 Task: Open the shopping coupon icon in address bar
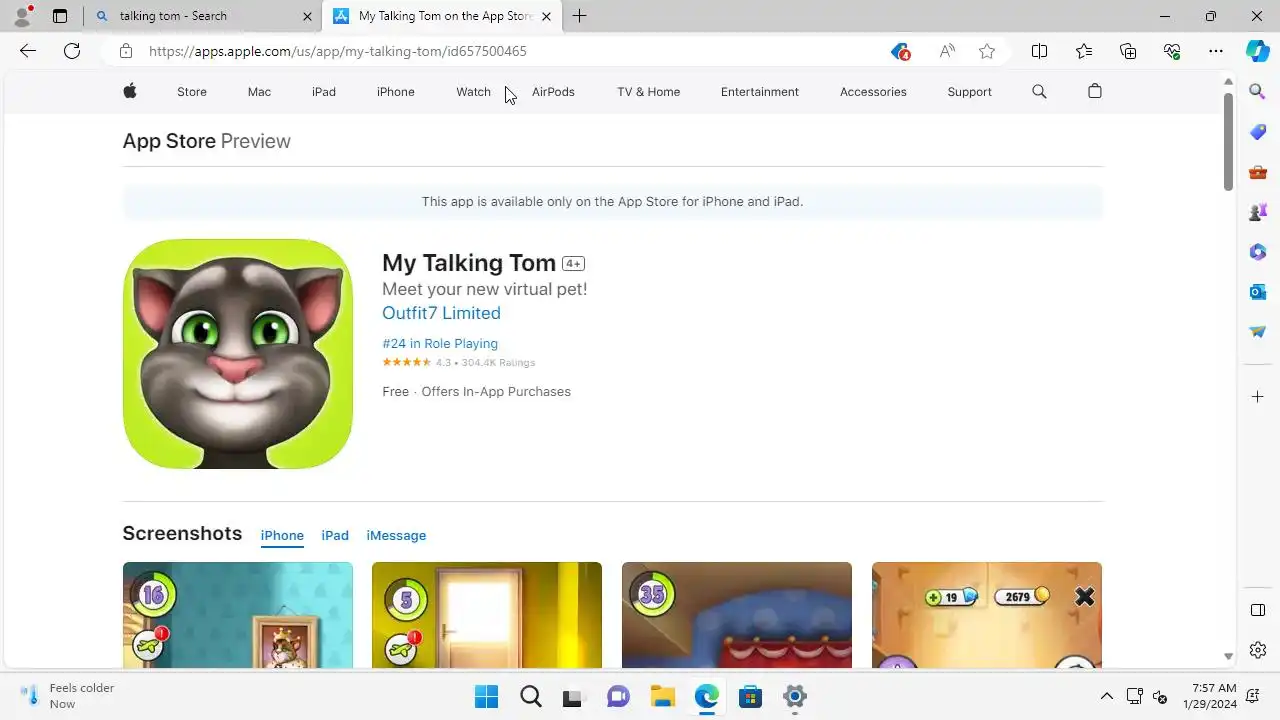point(899,51)
